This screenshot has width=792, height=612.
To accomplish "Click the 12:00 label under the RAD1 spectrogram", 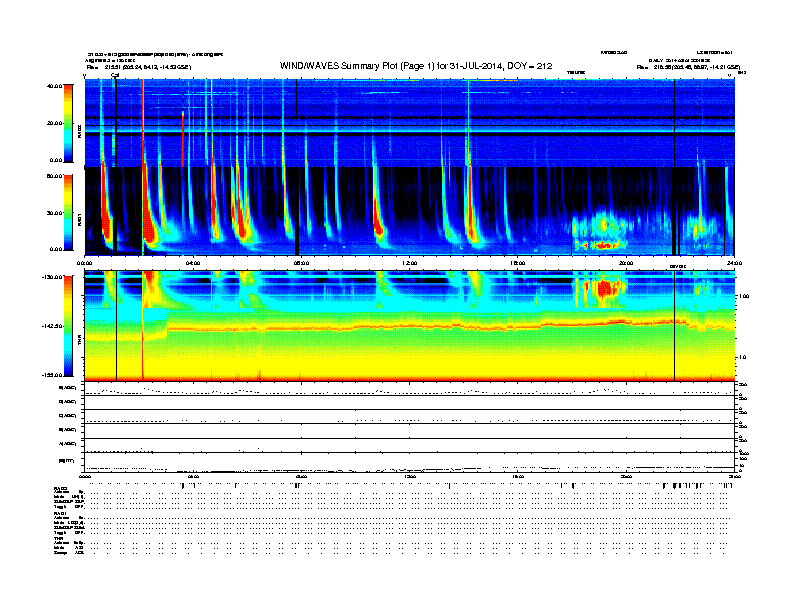I will coord(410,263).
